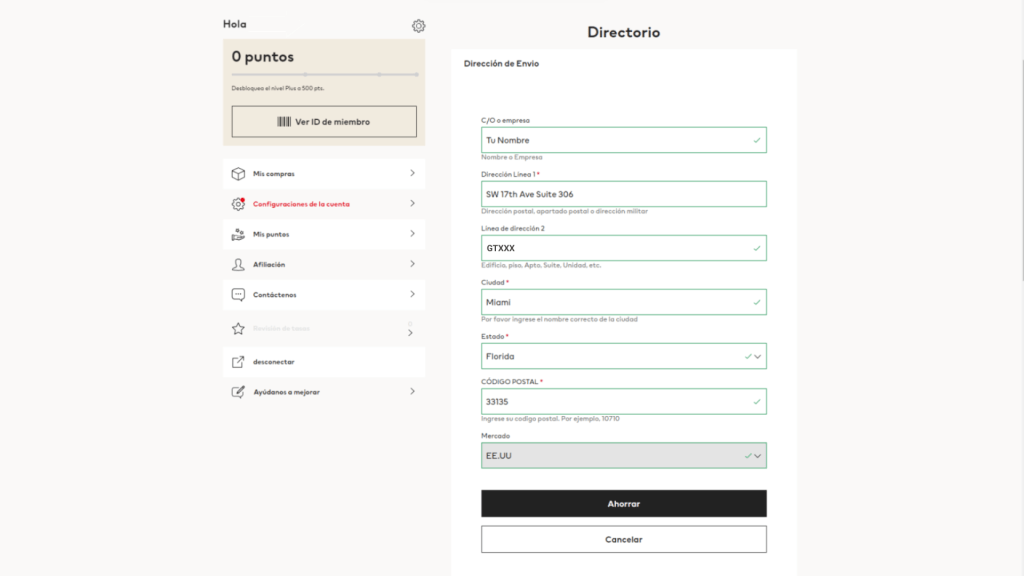Click the Ver ID de miembro button

pyautogui.click(x=324, y=121)
